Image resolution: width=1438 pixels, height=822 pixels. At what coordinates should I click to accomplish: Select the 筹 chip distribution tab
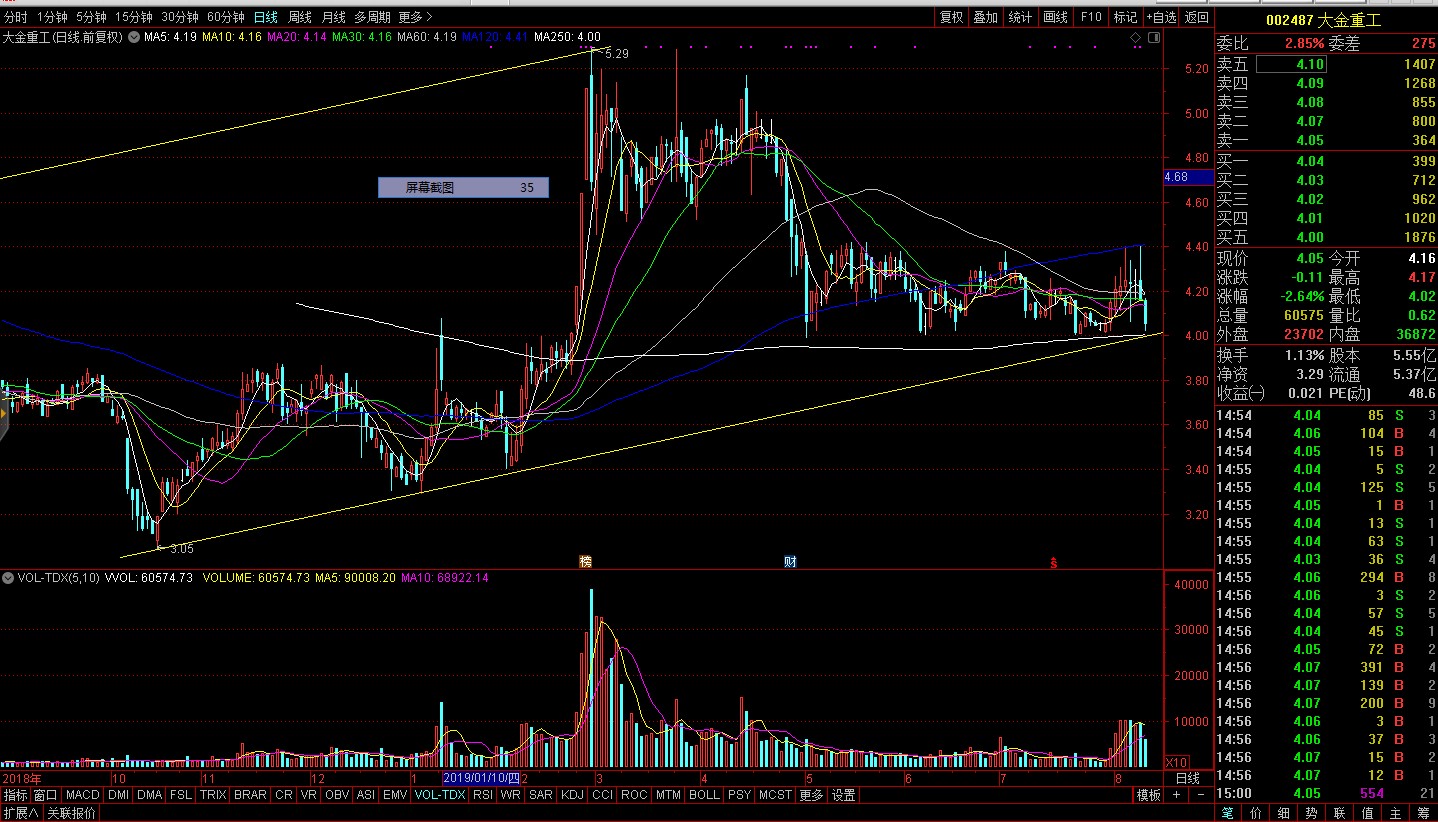pos(1423,813)
